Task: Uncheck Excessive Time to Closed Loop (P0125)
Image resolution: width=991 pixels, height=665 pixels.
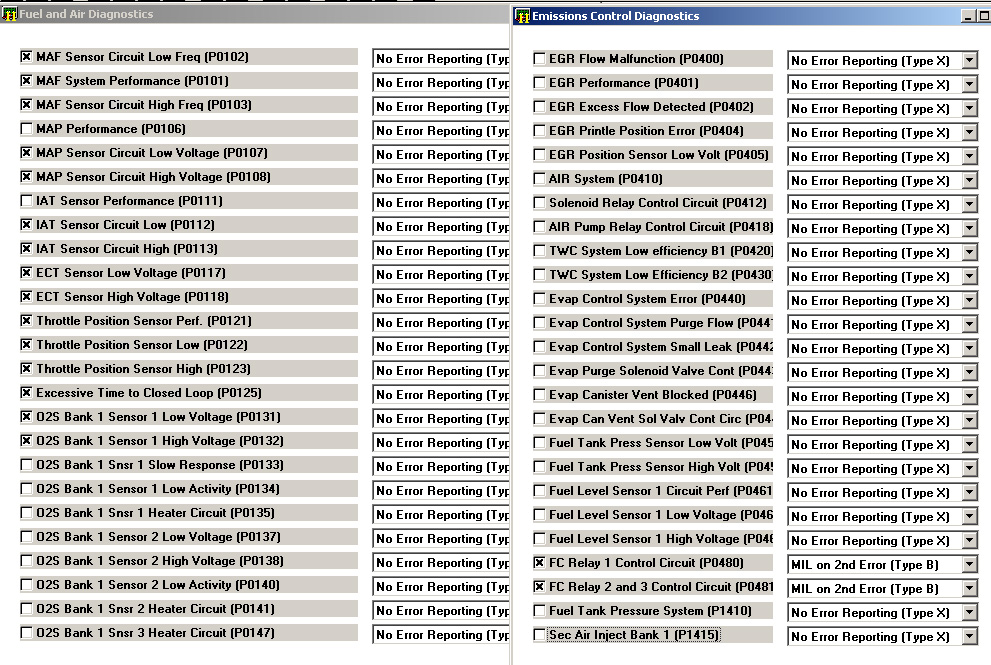Action: point(27,393)
